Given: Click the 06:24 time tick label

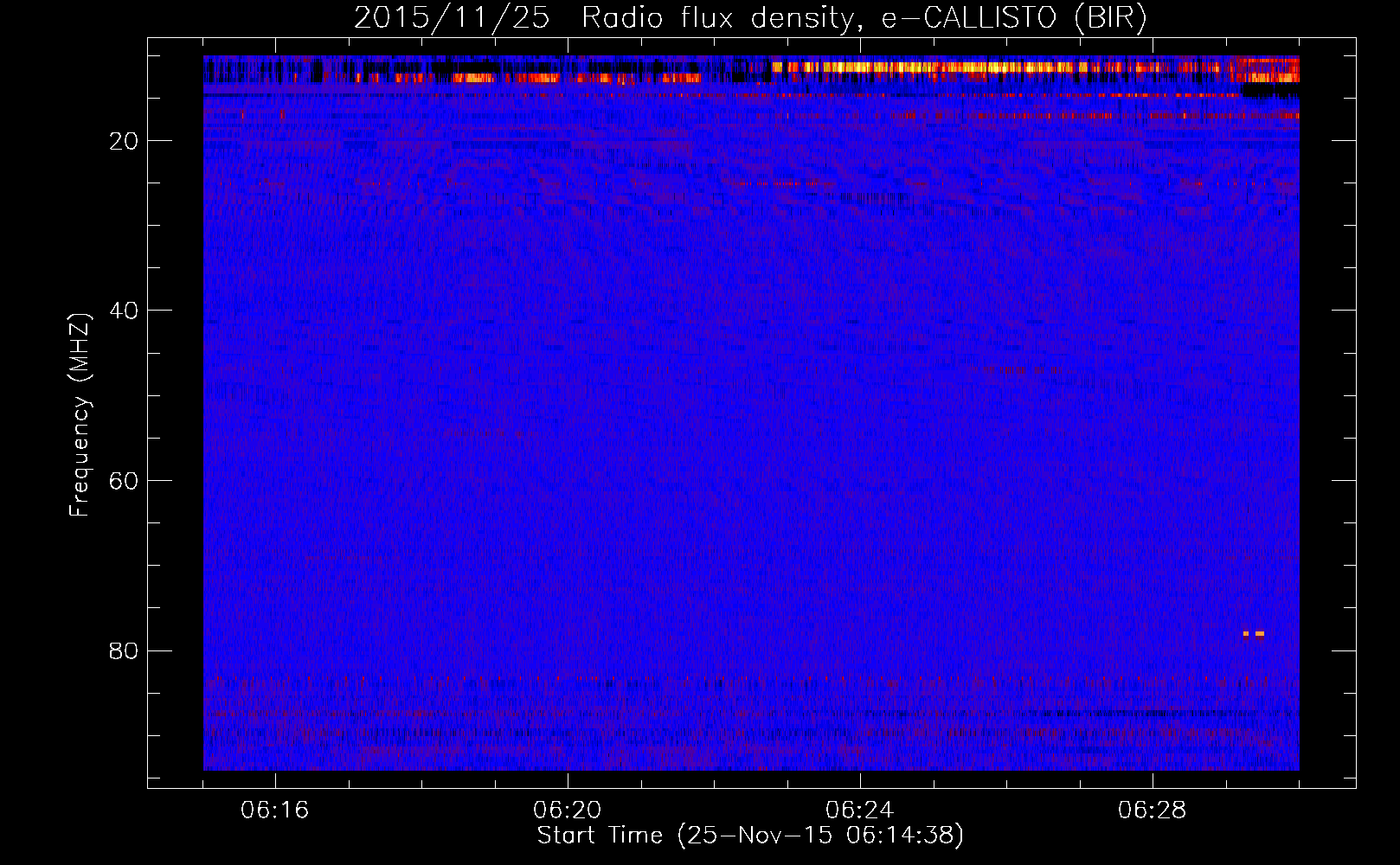Looking at the screenshot, I should point(860,811).
